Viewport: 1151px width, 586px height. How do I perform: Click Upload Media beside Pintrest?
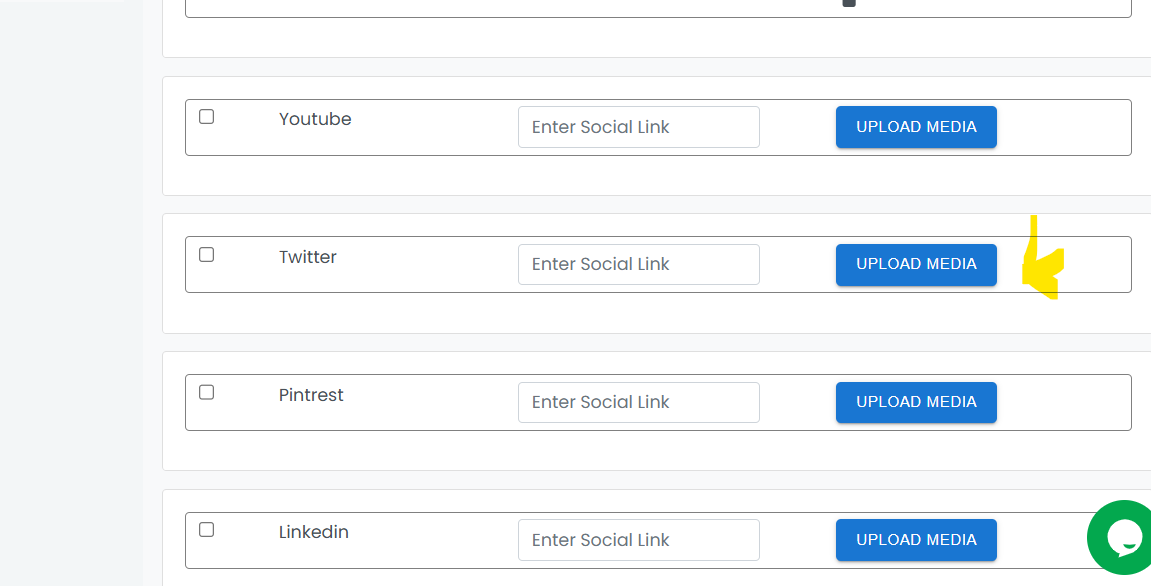[916, 402]
